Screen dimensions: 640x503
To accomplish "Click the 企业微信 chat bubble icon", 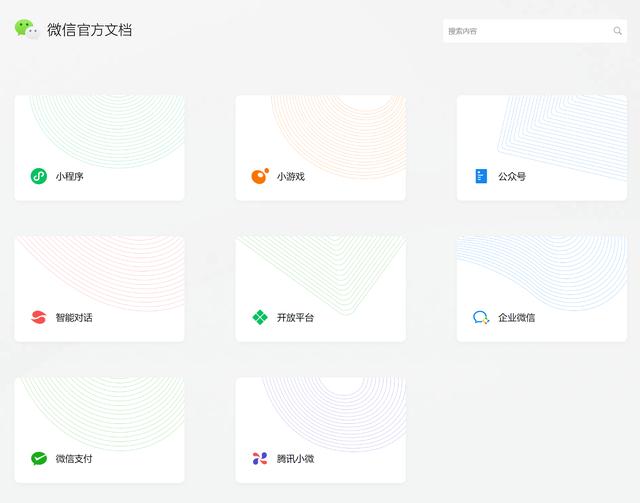I will click(x=481, y=317).
